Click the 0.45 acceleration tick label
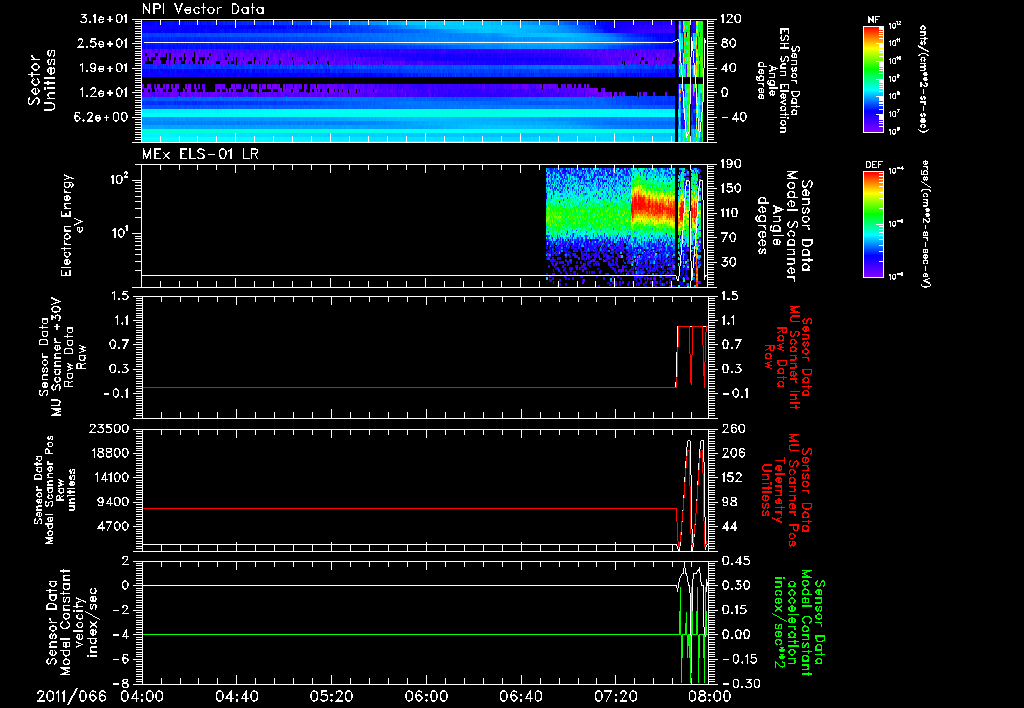Screen dimensions: 1024x708 (x=735, y=560)
